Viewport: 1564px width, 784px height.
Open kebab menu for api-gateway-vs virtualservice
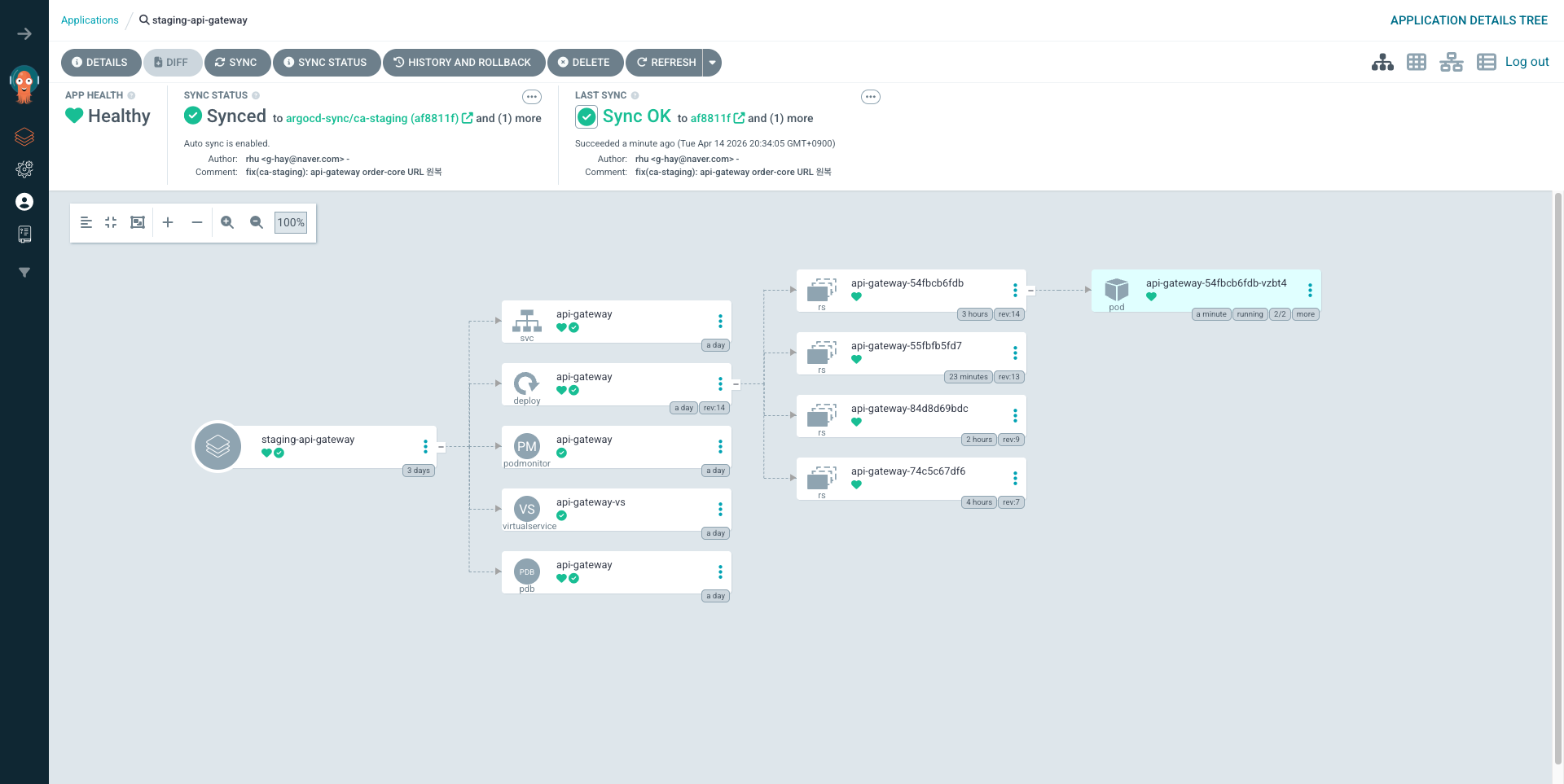tap(720, 510)
